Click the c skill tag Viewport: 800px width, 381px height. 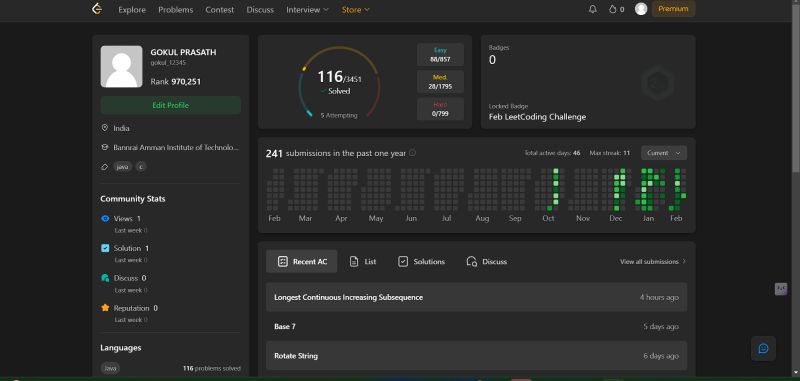[141, 166]
